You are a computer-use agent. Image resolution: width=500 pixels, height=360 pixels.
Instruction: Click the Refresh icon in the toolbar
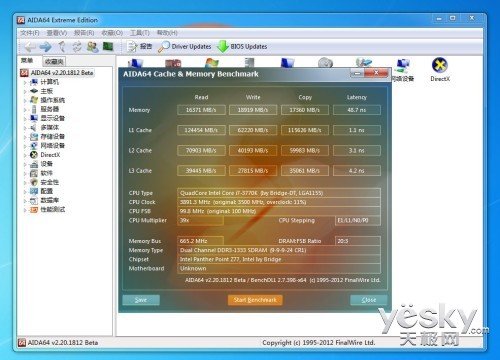[77, 47]
